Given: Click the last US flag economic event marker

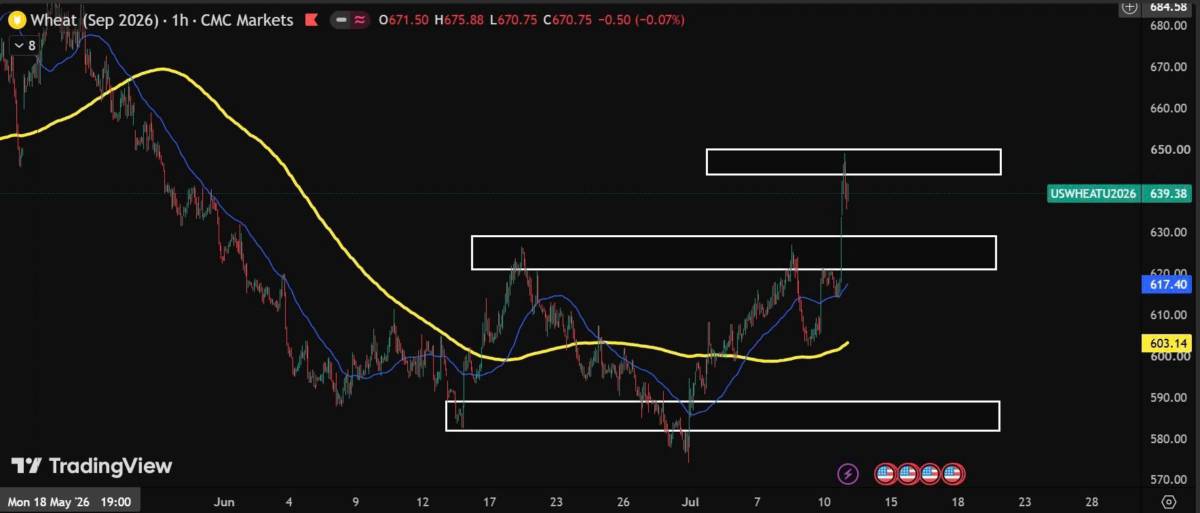Looking at the screenshot, I should point(952,473).
